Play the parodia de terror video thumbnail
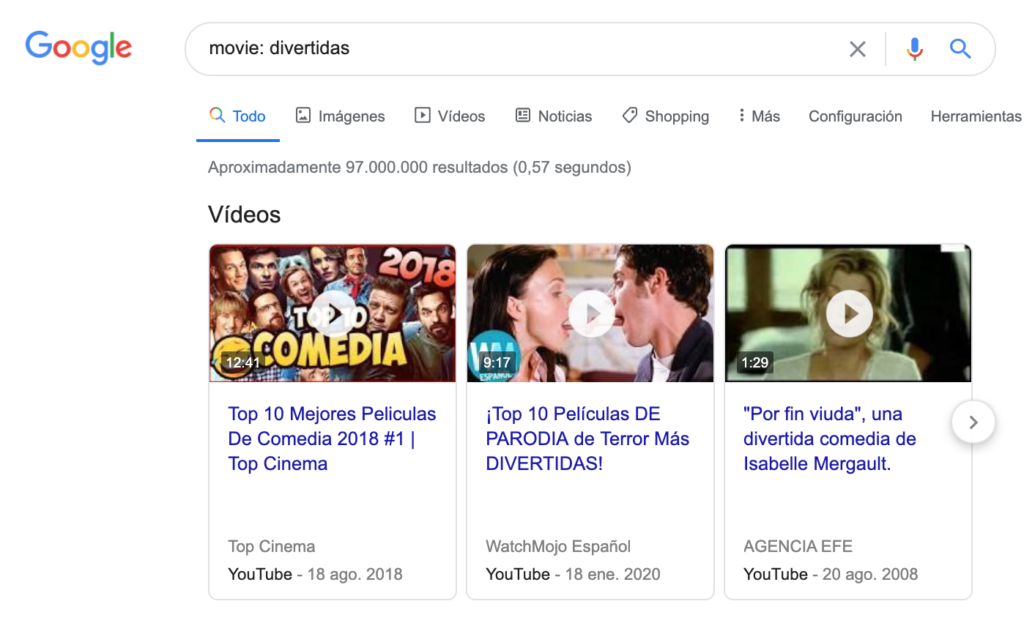The image size is (1024, 634). tap(590, 313)
